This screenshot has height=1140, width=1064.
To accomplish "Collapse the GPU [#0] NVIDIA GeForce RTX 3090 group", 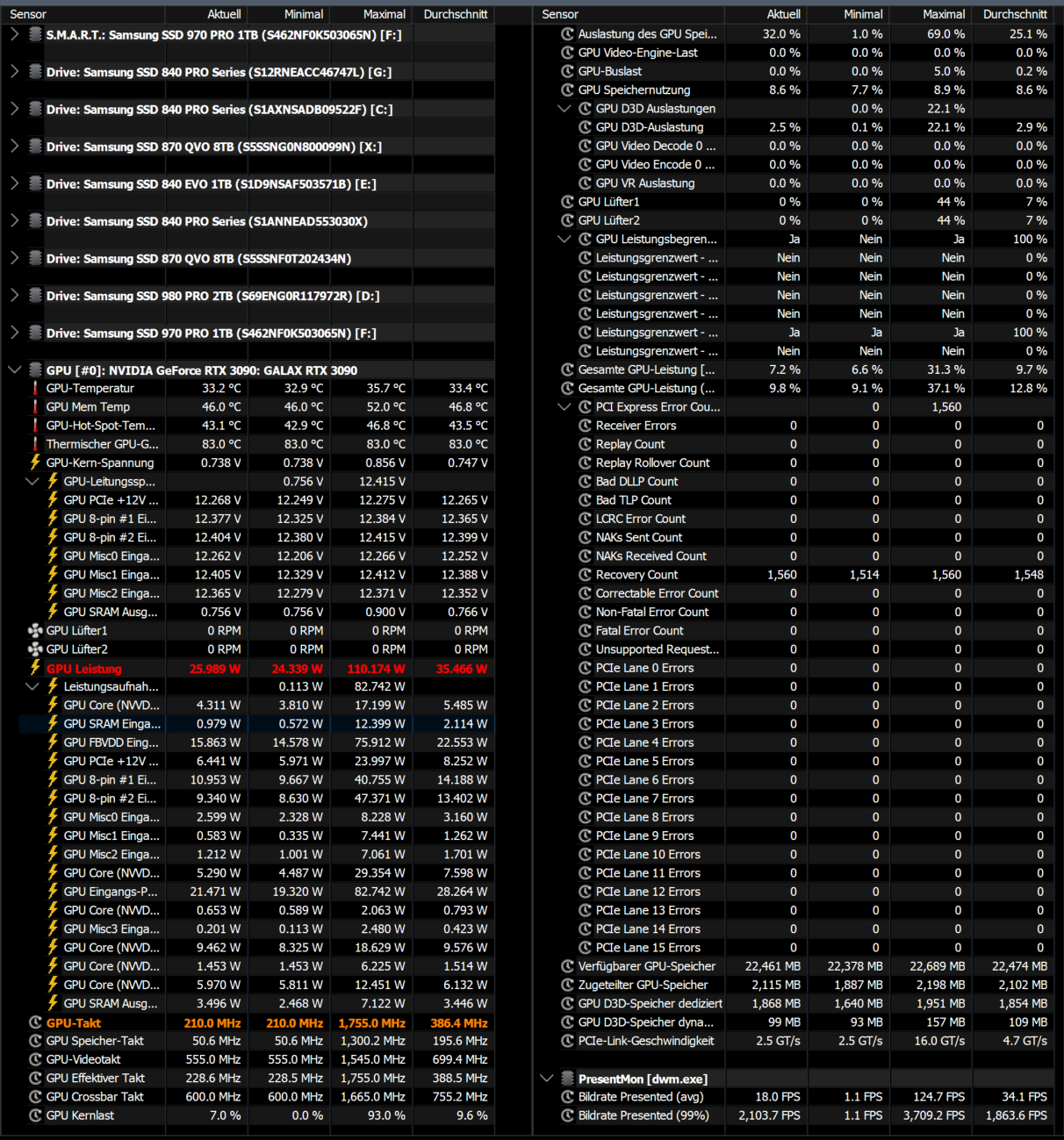I will coord(14,370).
